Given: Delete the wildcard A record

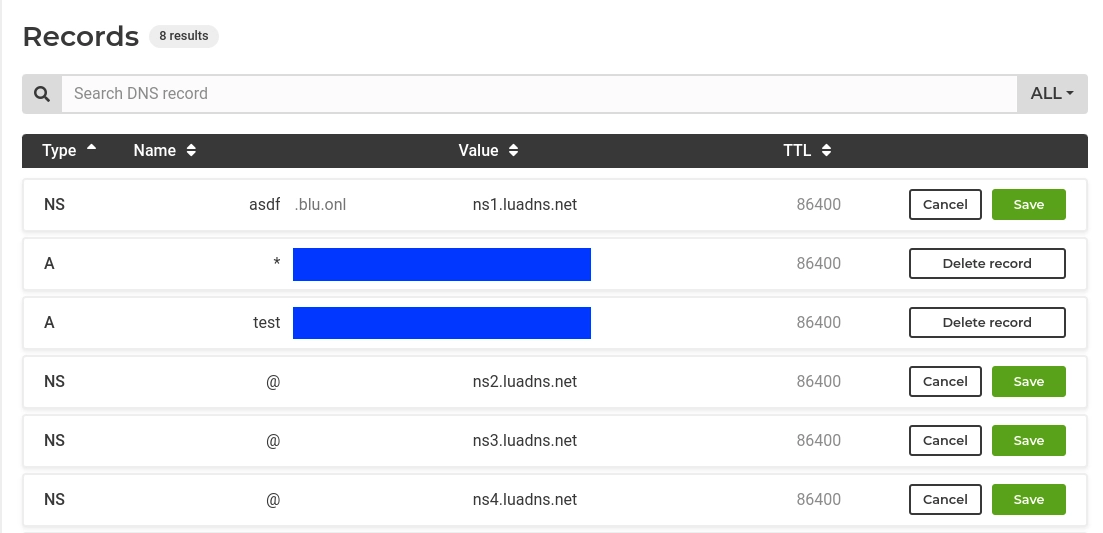Looking at the screenshot, I should pyautogui.click(x=987, y=264).
